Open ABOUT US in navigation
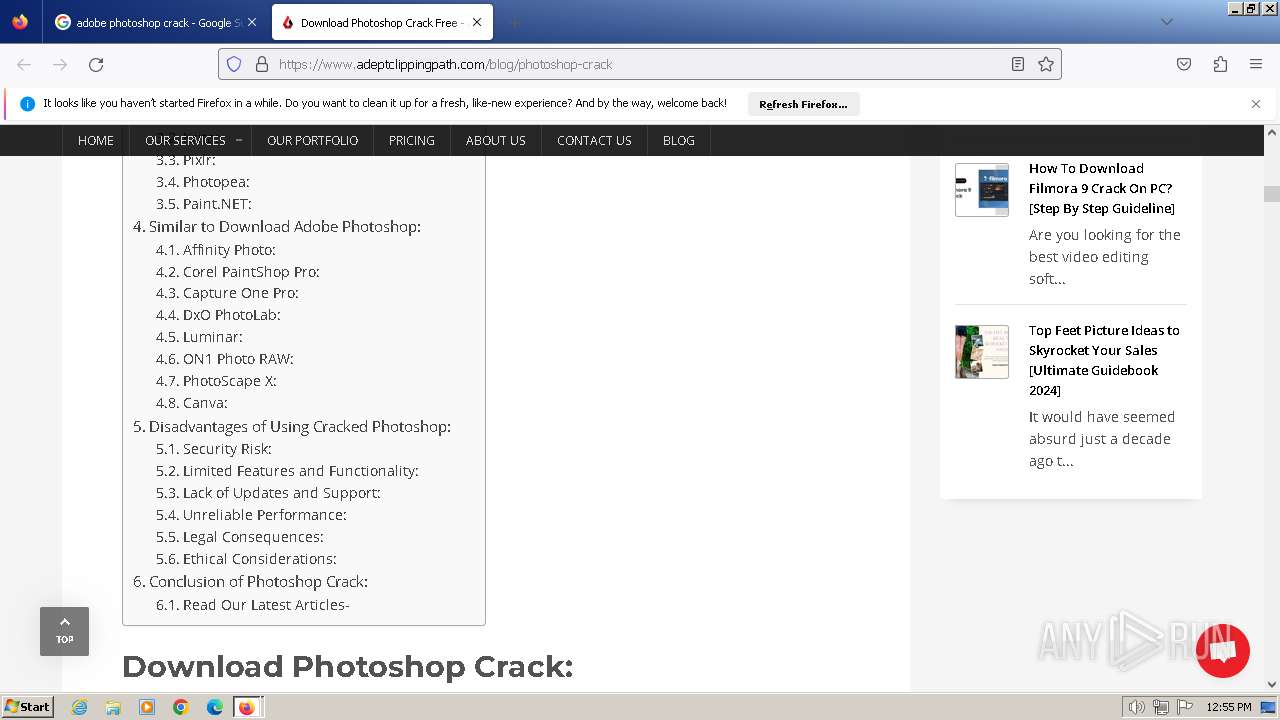The width and height of the screenshot is (1280, 720). [x=496, y=140]
